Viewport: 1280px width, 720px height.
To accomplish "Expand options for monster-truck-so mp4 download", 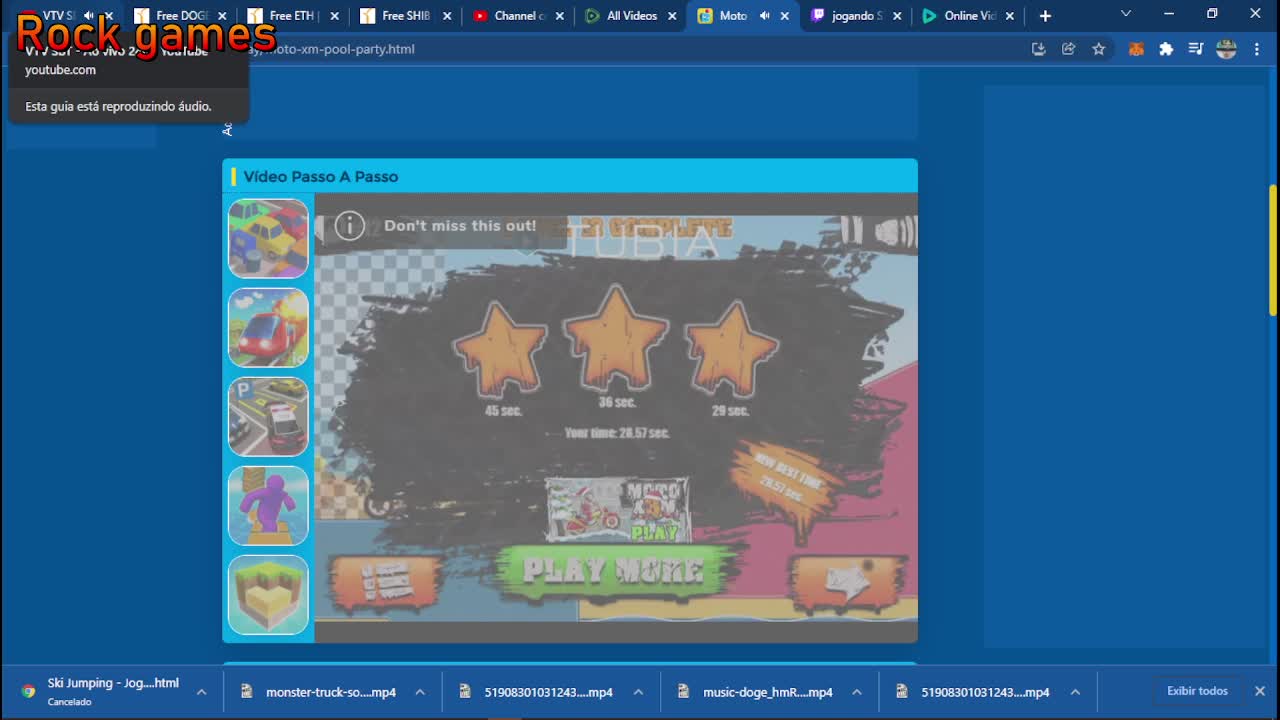I will pos(420,692).
